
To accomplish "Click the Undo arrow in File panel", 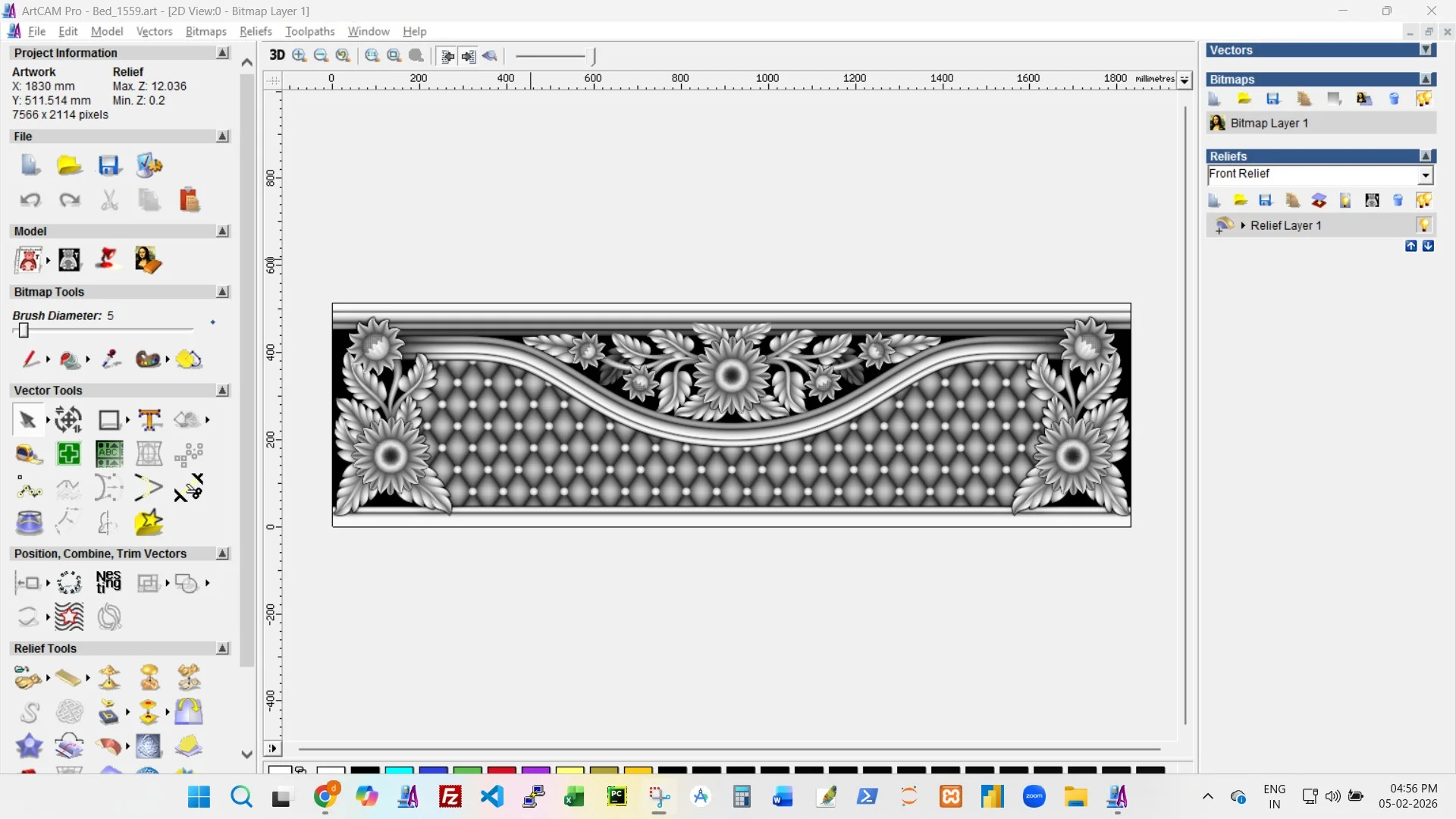I will point(30,200).
